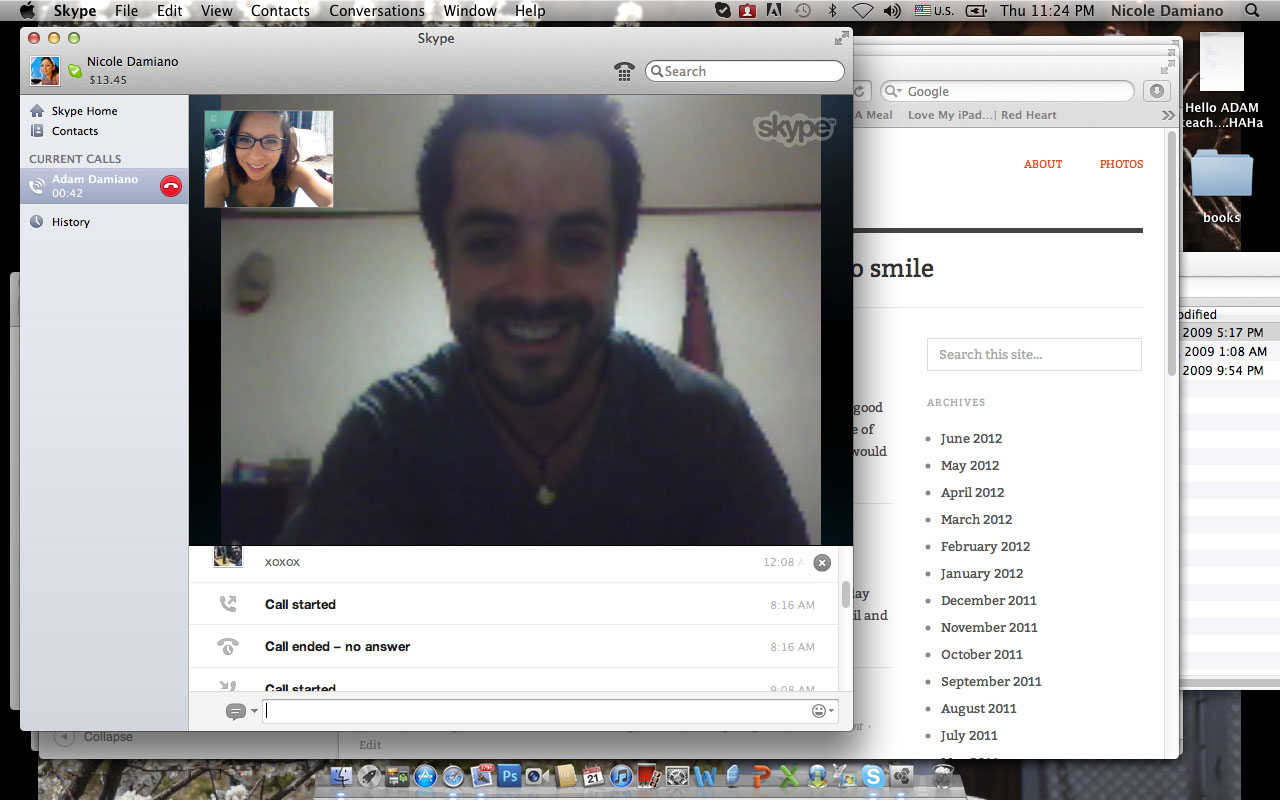Go to Contacts in the sidebar
1280x800 pixels.
(75, 131)
